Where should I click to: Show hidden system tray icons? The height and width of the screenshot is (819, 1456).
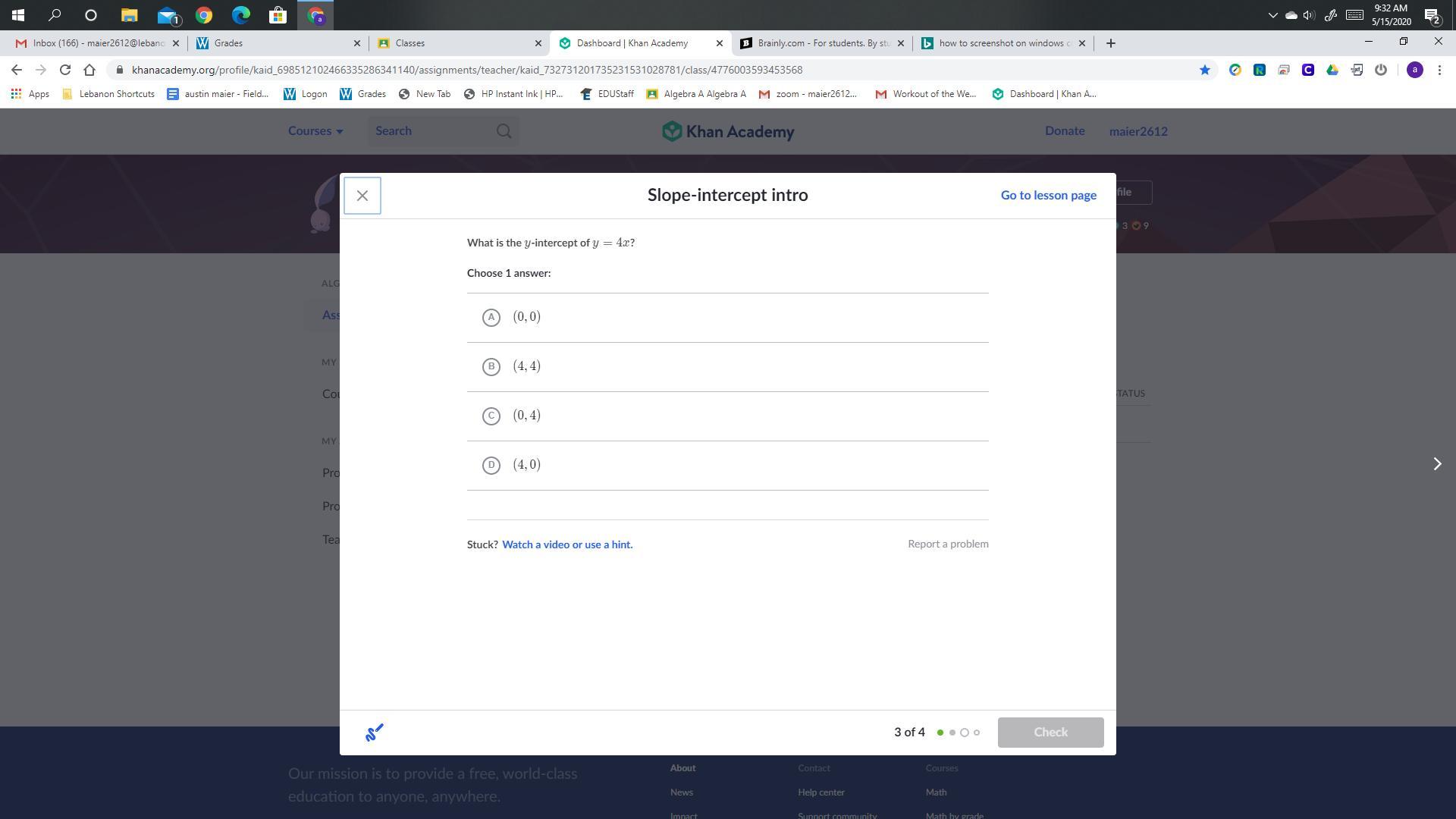[x=1272, y=15]
